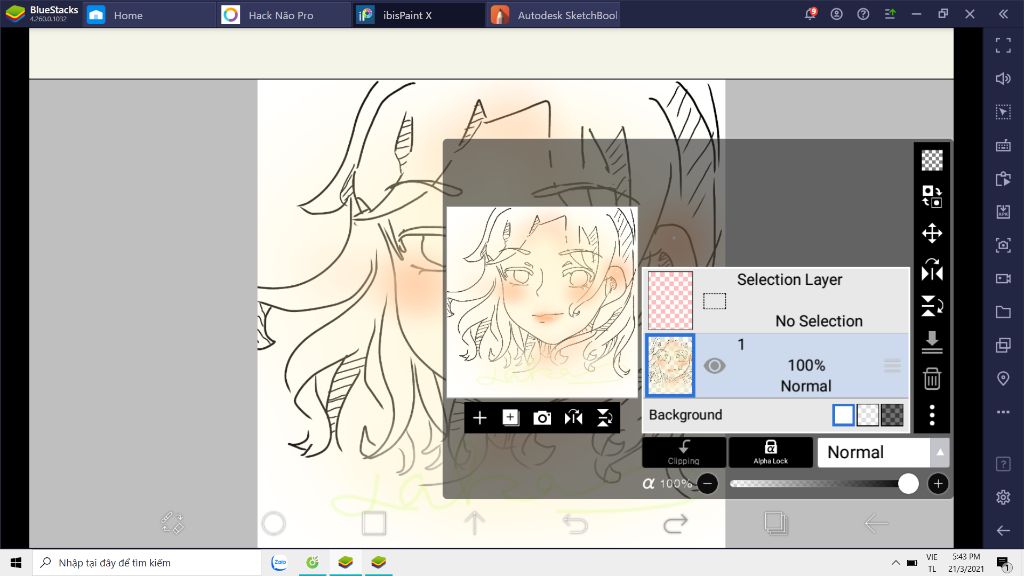Decrease opacity with minus button
The image size is (1024, 576).
707,484
